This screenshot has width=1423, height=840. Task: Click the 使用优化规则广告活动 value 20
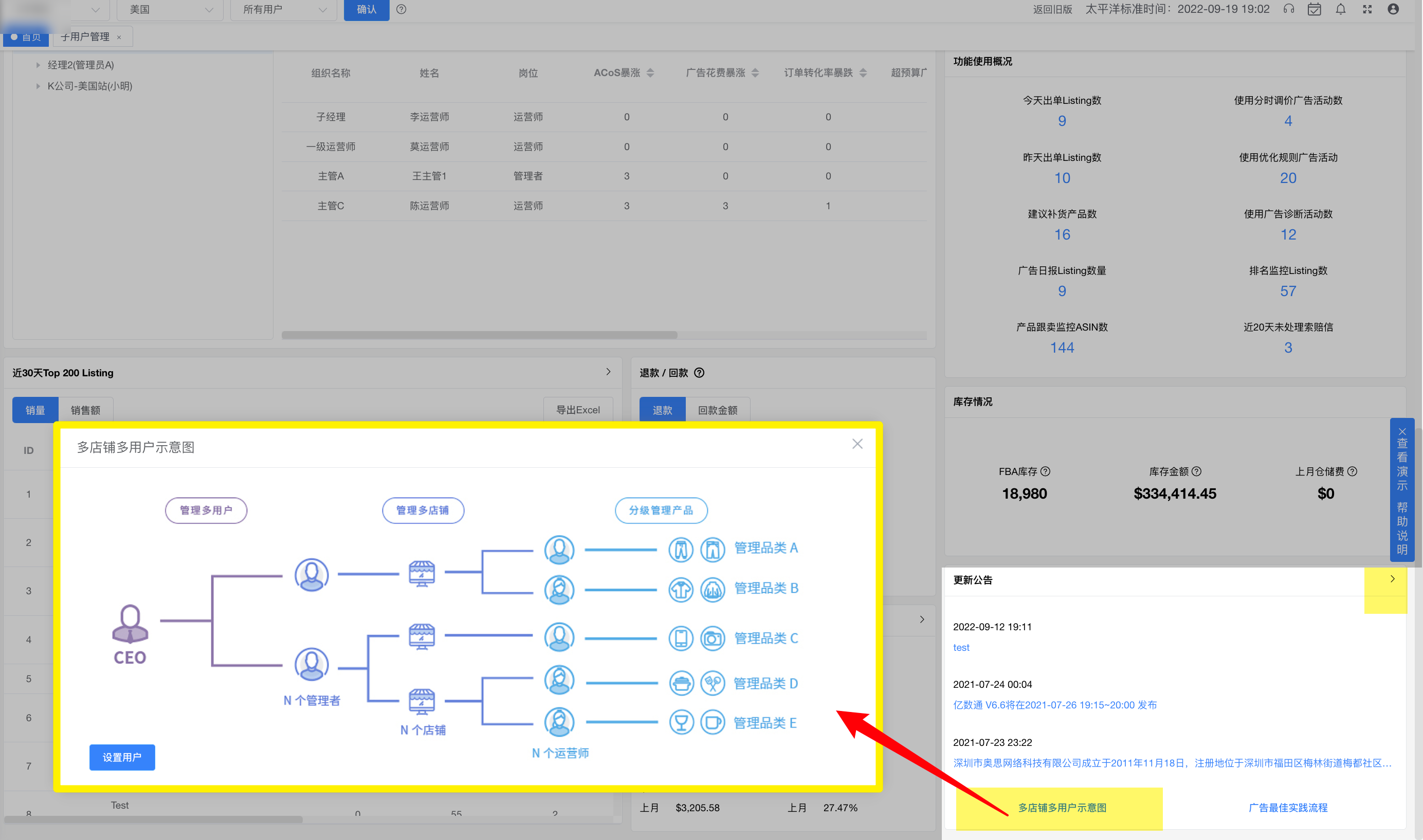1288,178
